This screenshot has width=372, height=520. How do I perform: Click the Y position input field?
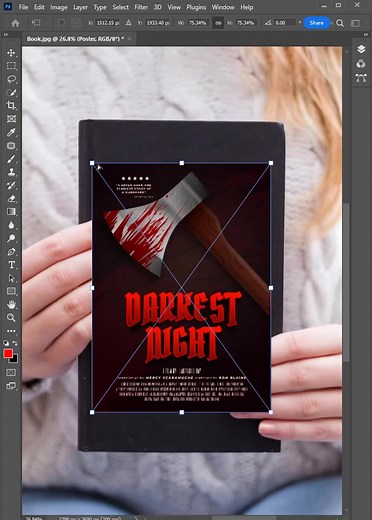tap(157, 23)
